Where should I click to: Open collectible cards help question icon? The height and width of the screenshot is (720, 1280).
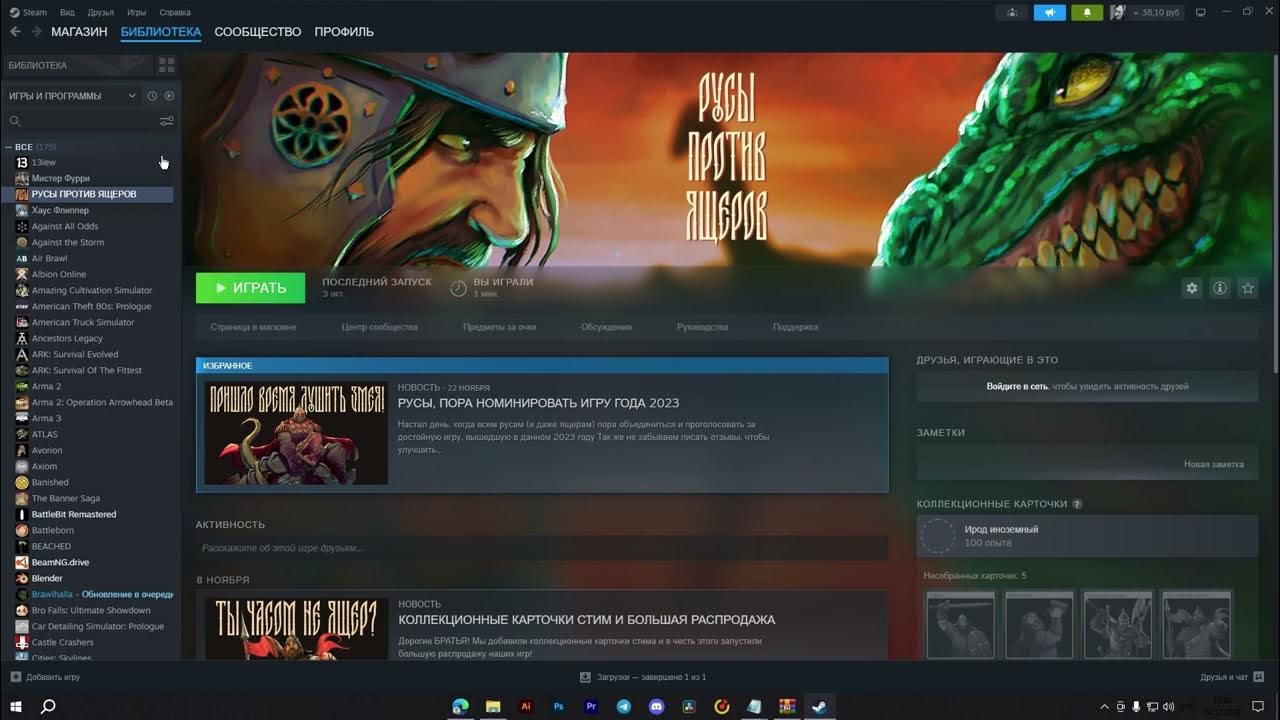[1077, 504]
